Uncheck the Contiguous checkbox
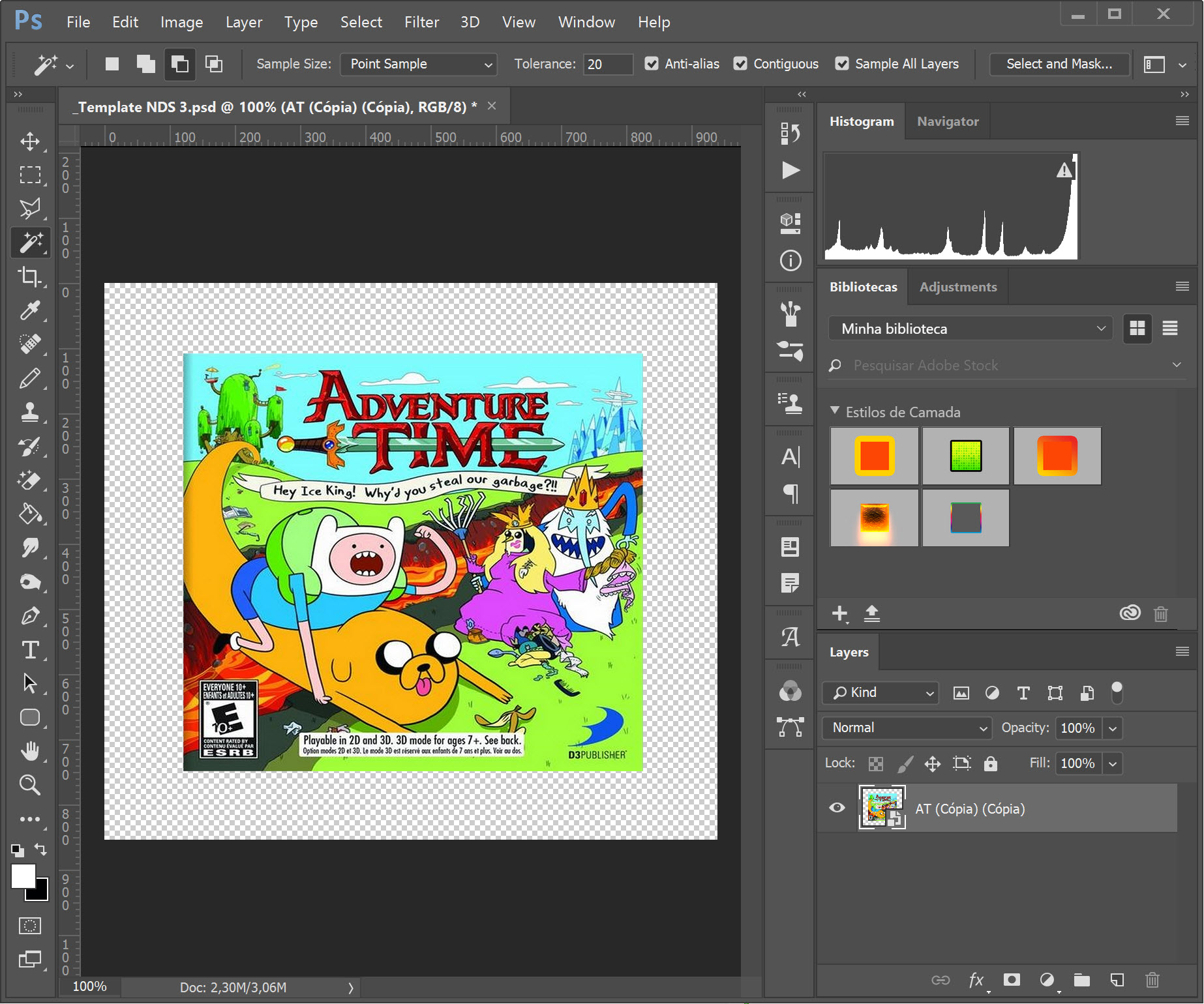1204x1004 pixels. [x=740, y=64]
